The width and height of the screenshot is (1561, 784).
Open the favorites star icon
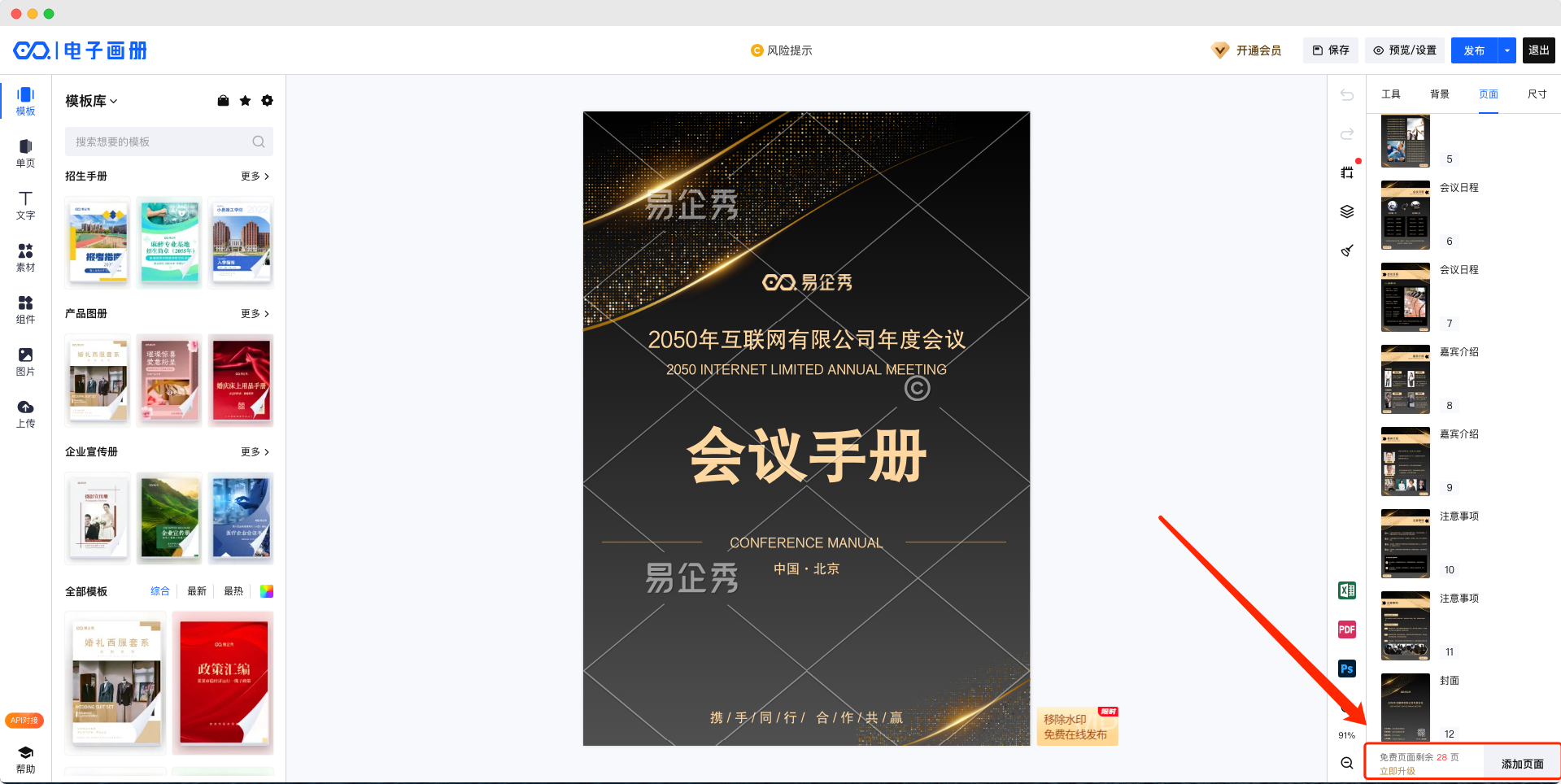[x=245, y=101]
